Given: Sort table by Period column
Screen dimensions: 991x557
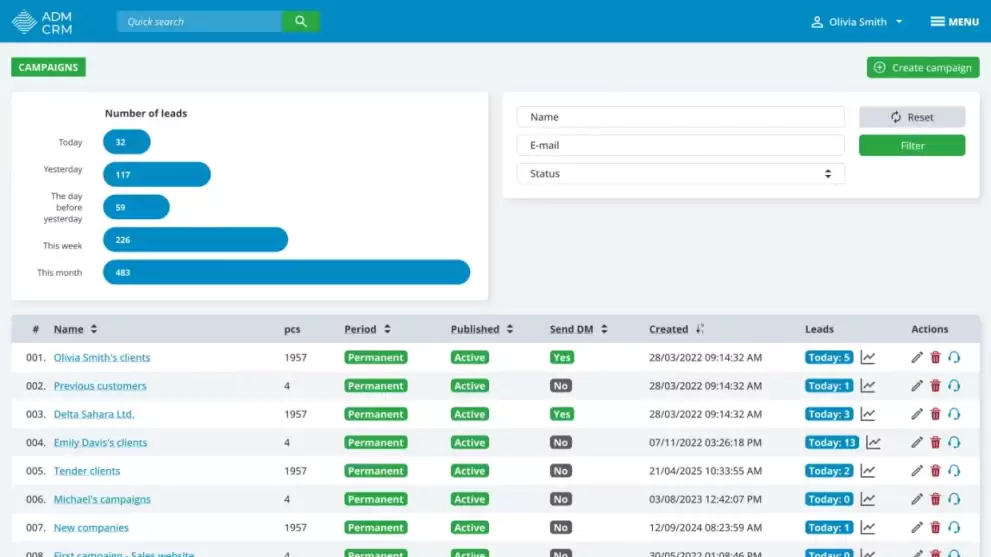Looking at the screenshot, I should tap(367, 329).
